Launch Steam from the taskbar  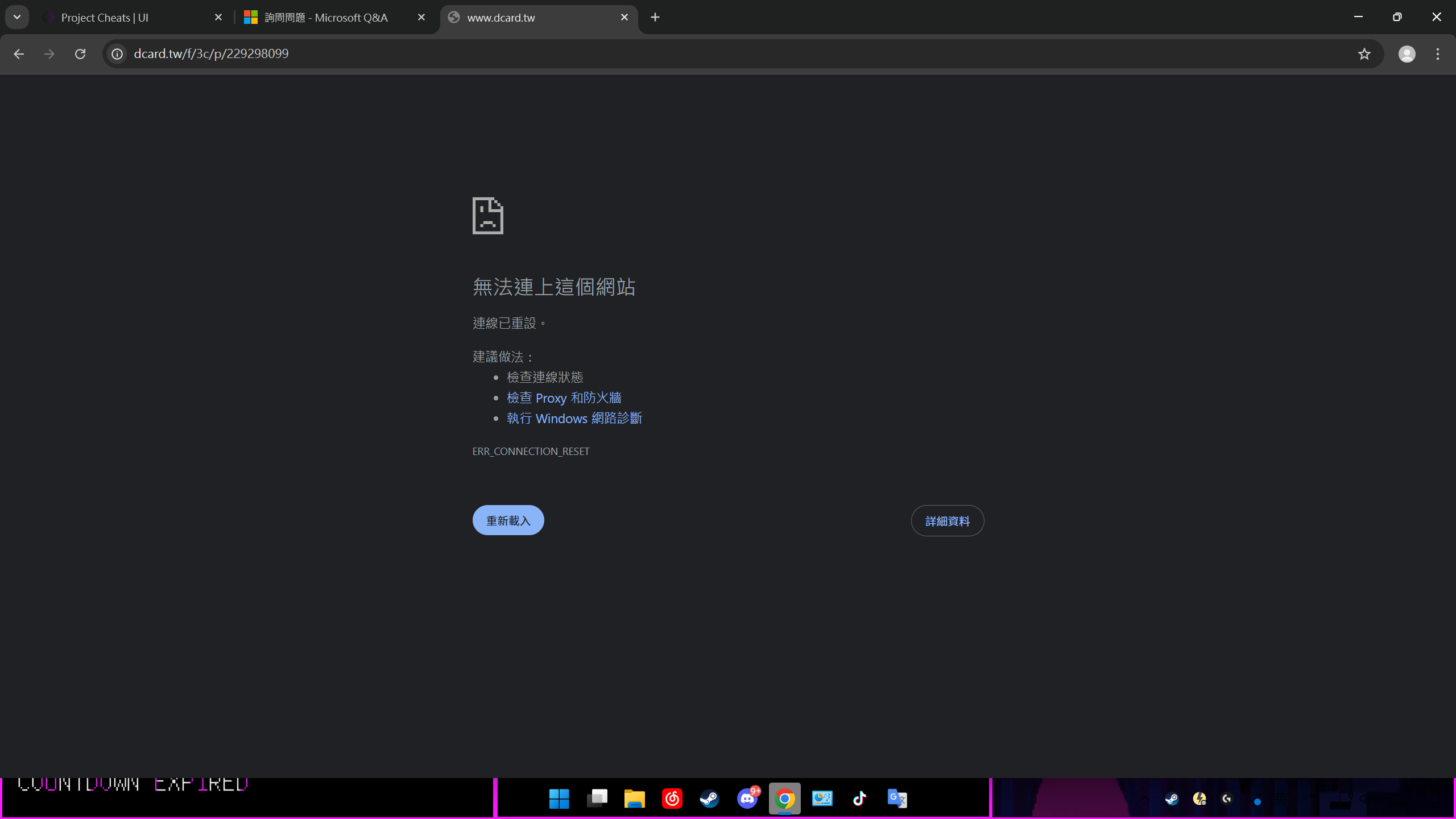(709, 798)
